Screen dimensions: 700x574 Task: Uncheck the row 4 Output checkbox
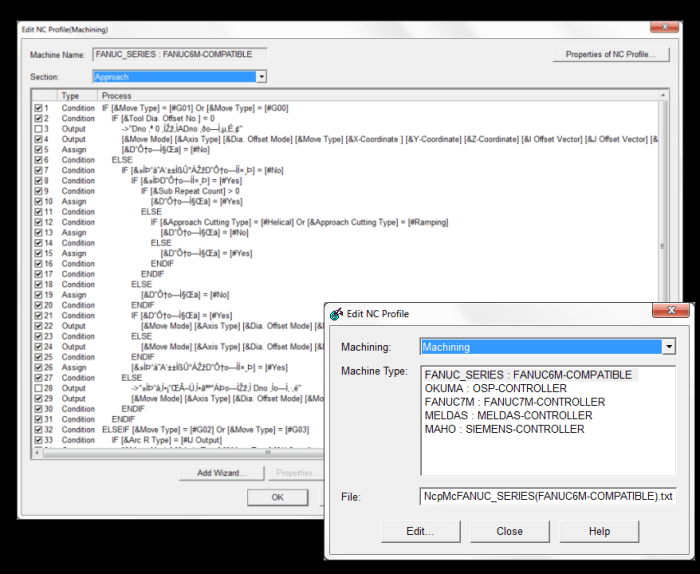pos(38,139)
